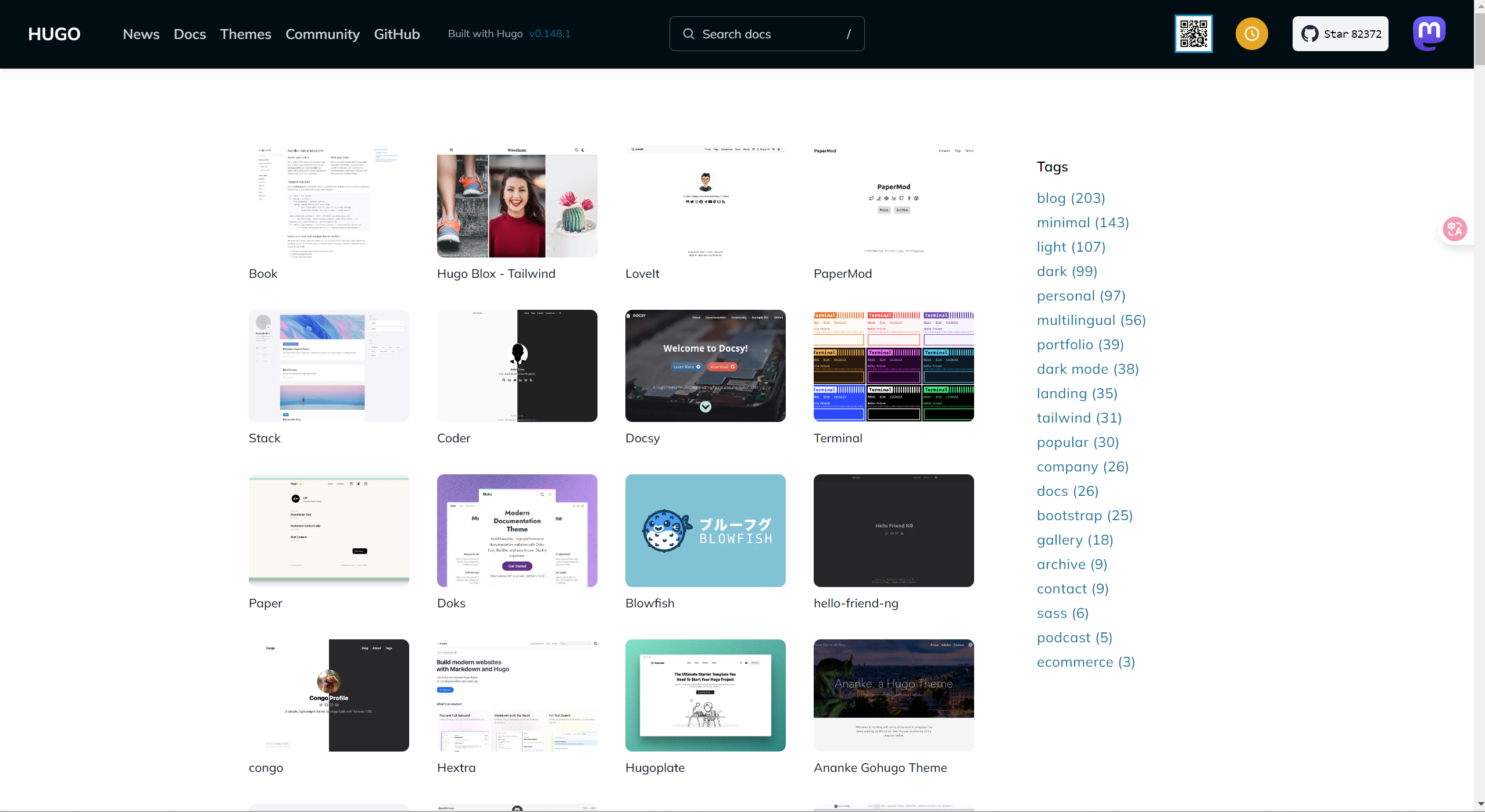This screenshot has height=812, width=1485.
Task: Open the Mastodon logo link
Action: (x=1429, y=34)
